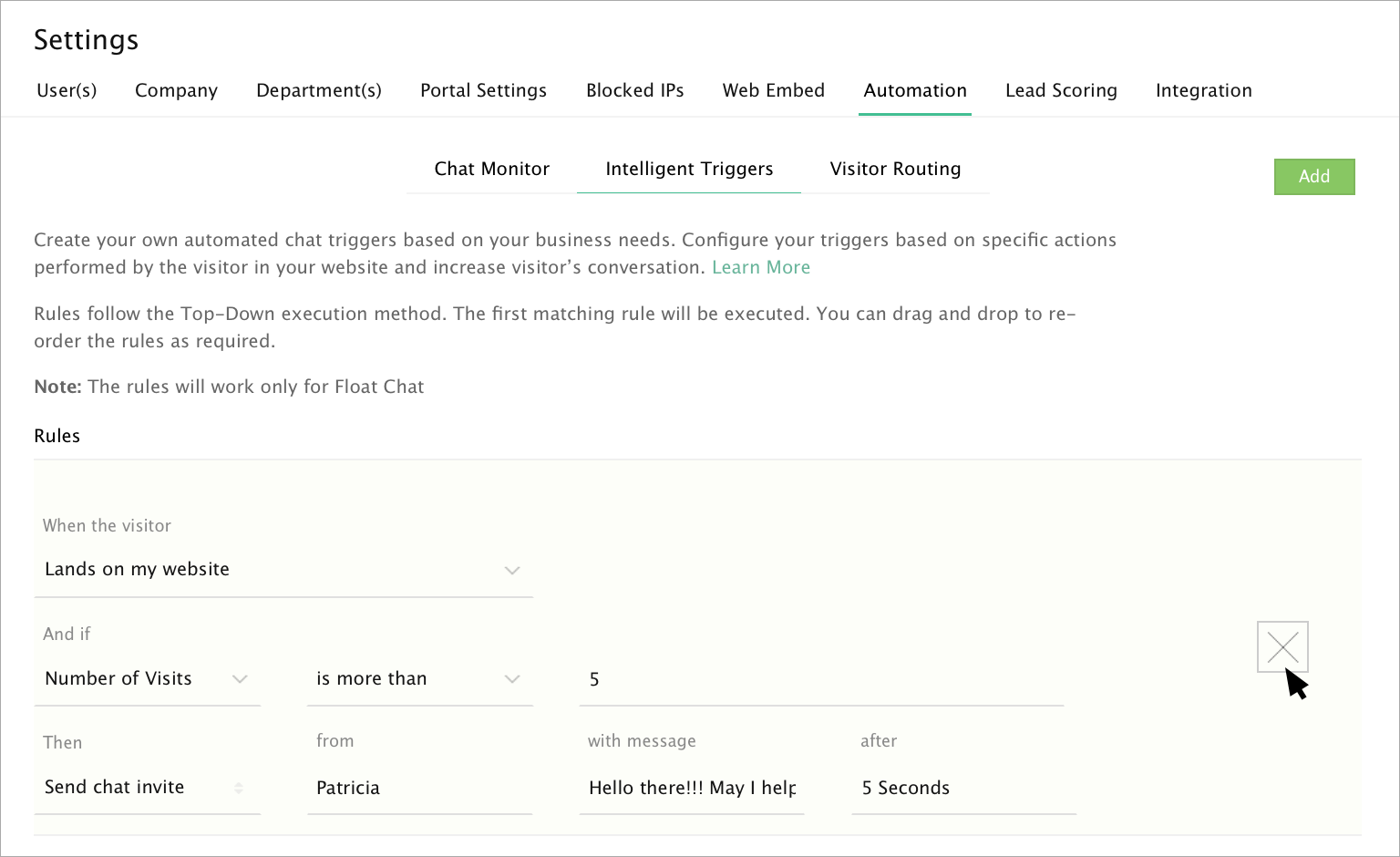Go to the User(s) settings tab
The image size is (1400, 857).
67,90
